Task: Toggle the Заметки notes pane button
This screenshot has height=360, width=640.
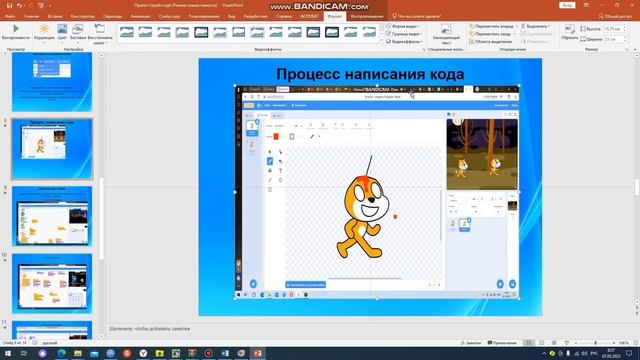Action: click(471, 343)
